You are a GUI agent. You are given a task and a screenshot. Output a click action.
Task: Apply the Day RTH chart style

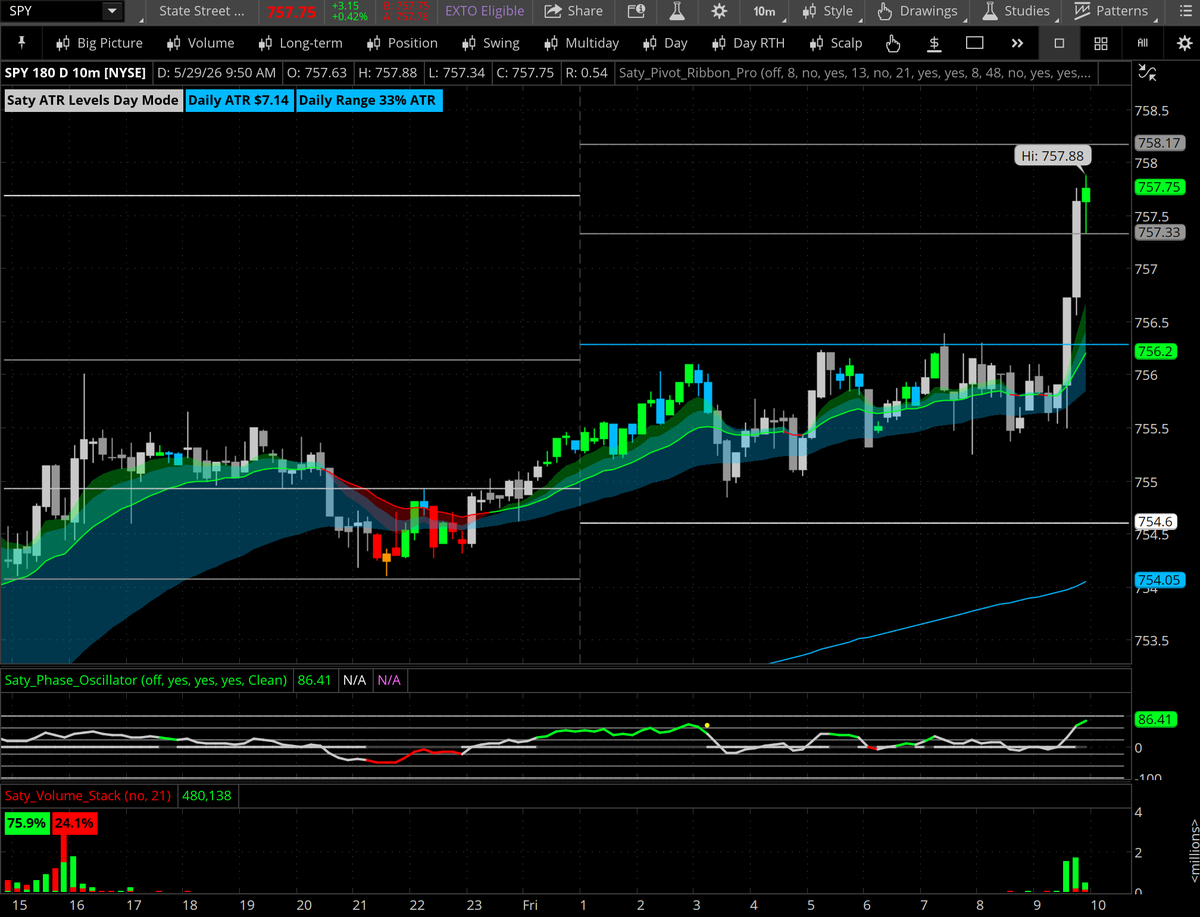click(x=748, y=43)
